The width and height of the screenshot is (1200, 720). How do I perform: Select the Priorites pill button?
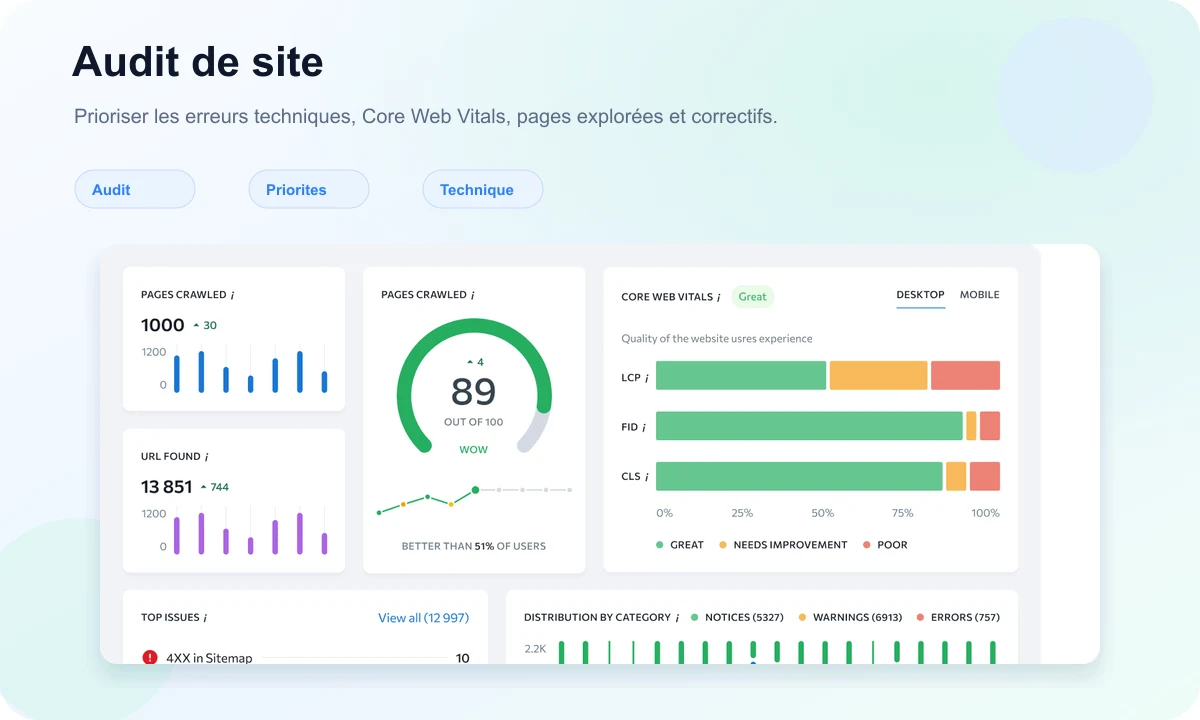tap(309, 189)
